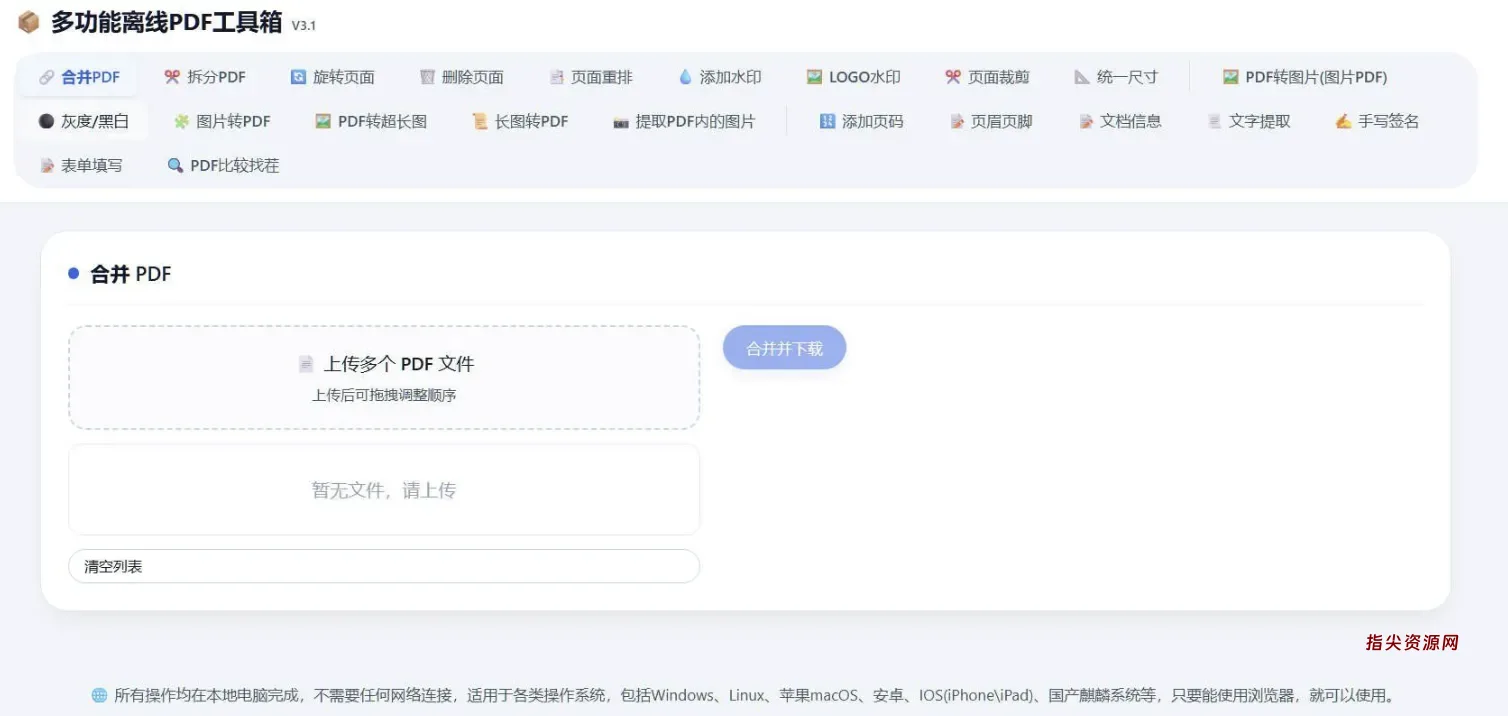
Task: Click the picture icon of PDF转图片(图片PDF)
Action: (1230, 77)
